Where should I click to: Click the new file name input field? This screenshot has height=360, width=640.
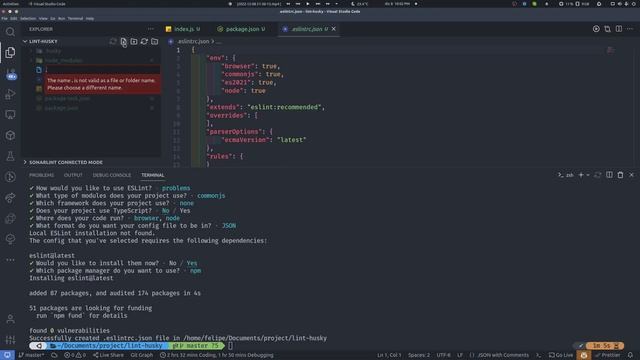[x=102, y=70]
